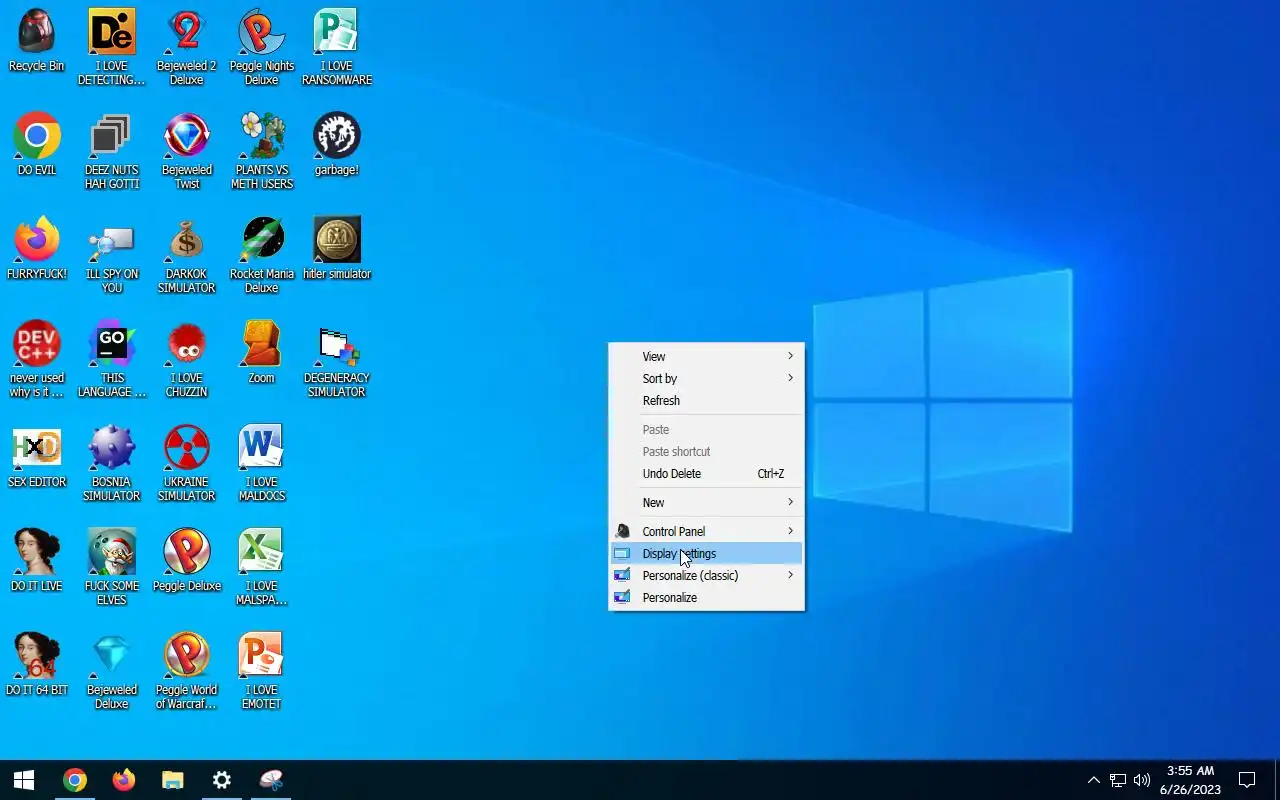Open the notification center icon
Screen dimensions: 1280x800
1247,780
